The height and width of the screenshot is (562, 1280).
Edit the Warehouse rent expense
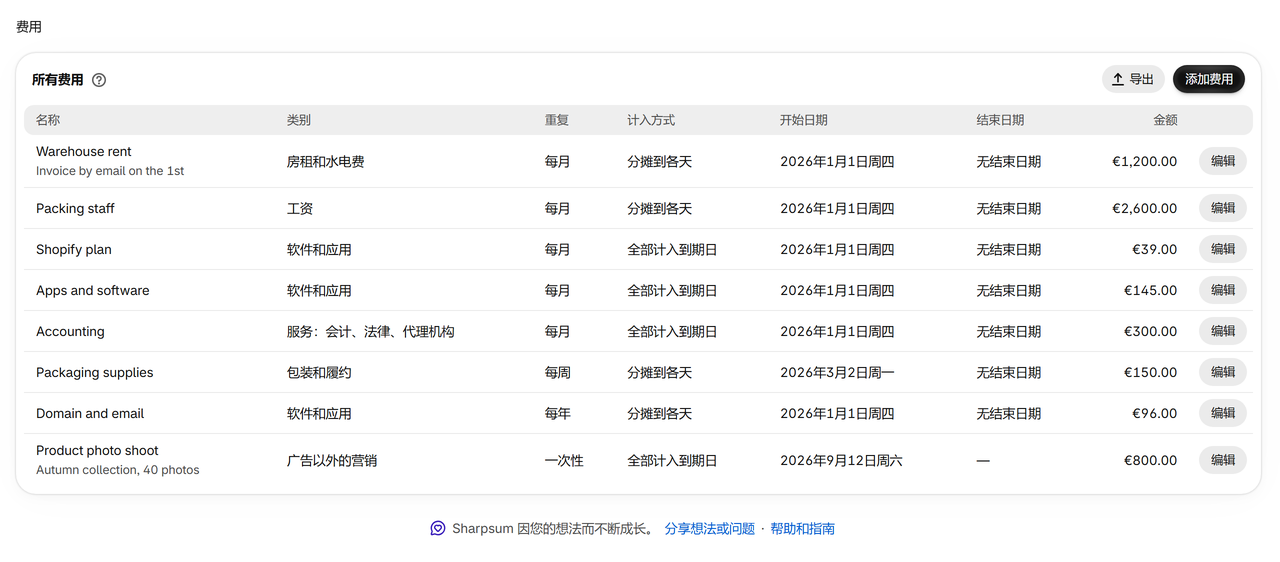coord(1222,161)
